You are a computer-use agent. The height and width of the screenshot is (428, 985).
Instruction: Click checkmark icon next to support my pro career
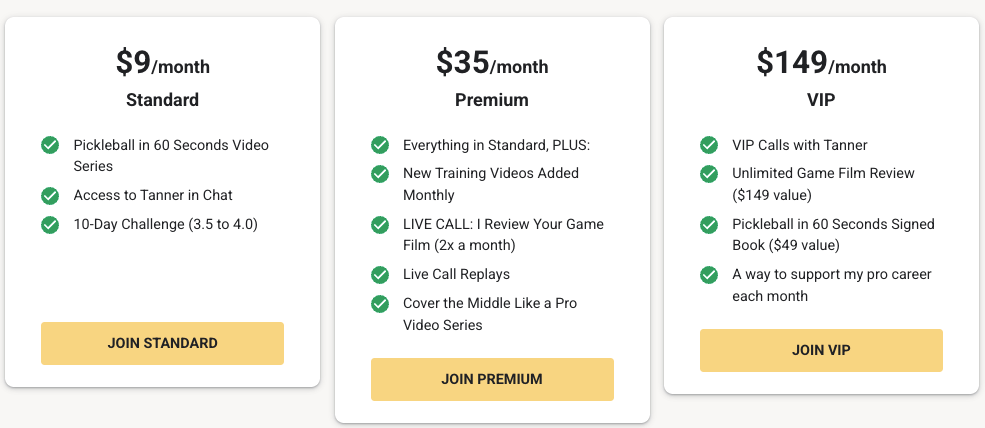(x=709, y=275)
